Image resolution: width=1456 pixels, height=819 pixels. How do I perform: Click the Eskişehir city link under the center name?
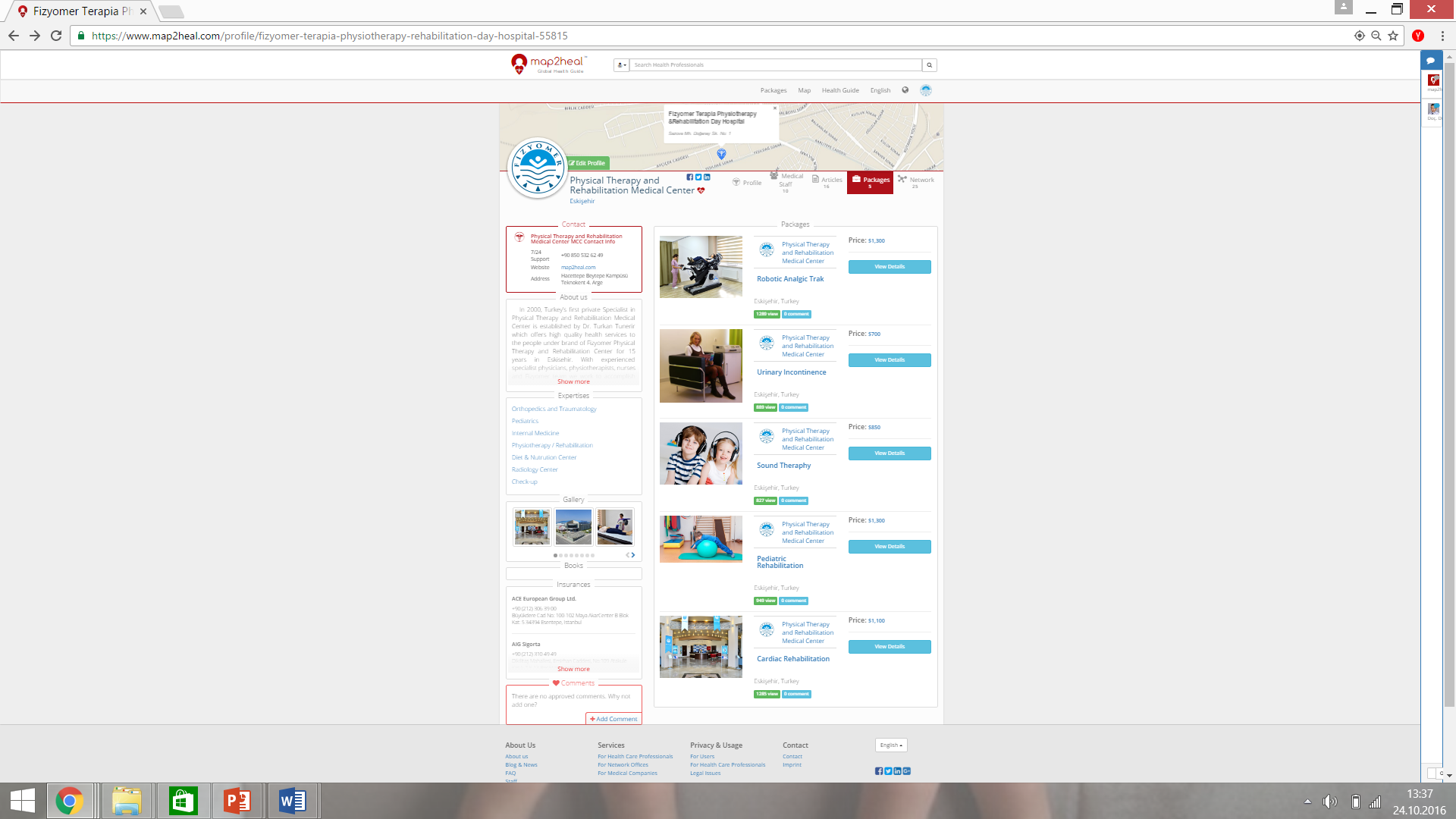(x=582, y=202)
